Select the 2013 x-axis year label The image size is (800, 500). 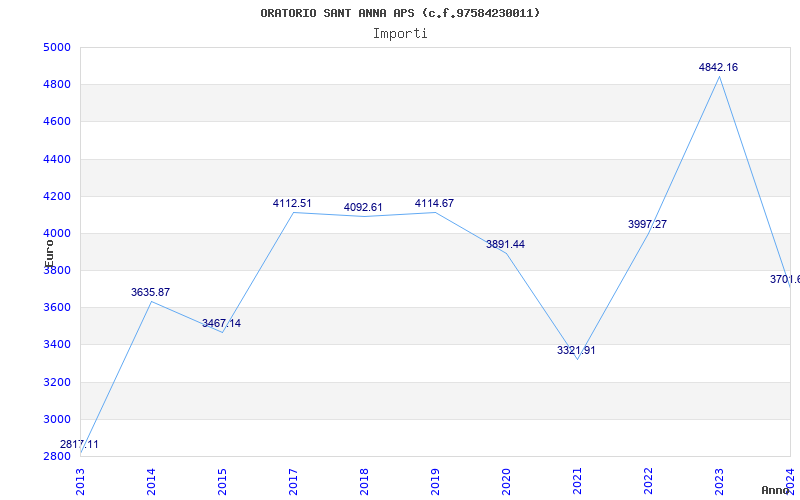click(x=80, y=482)
